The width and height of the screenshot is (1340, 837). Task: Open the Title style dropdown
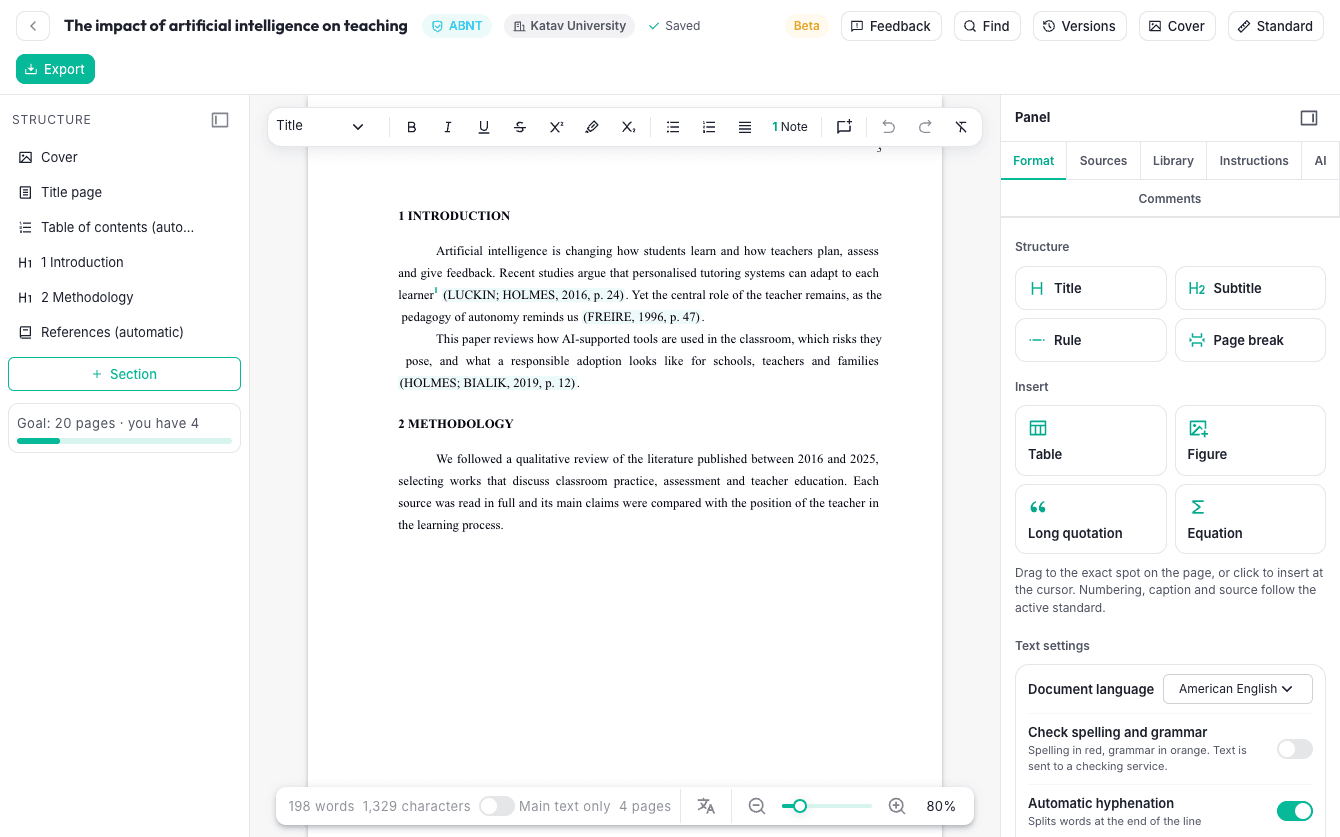[x=322, y=126]
